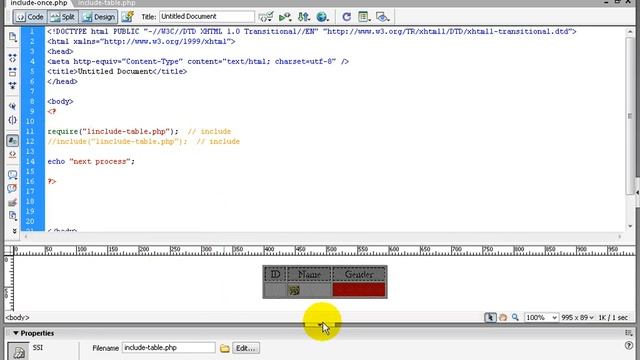Click the Edit... button
The height and width of the screenshot is (360, 640).
tap(246, 348)
